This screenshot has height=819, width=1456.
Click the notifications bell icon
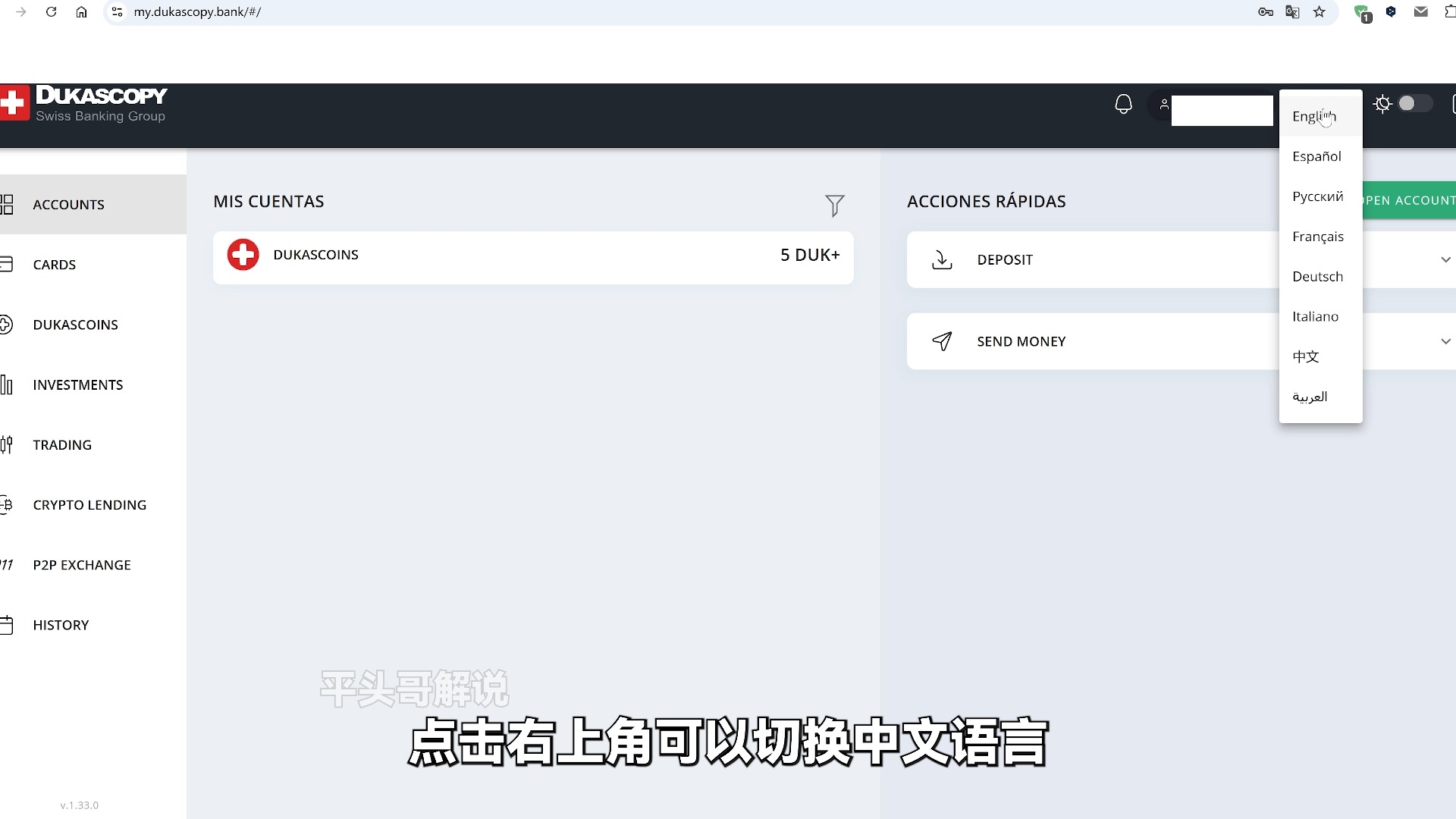pyautogui.click(x=1123, y=104)
